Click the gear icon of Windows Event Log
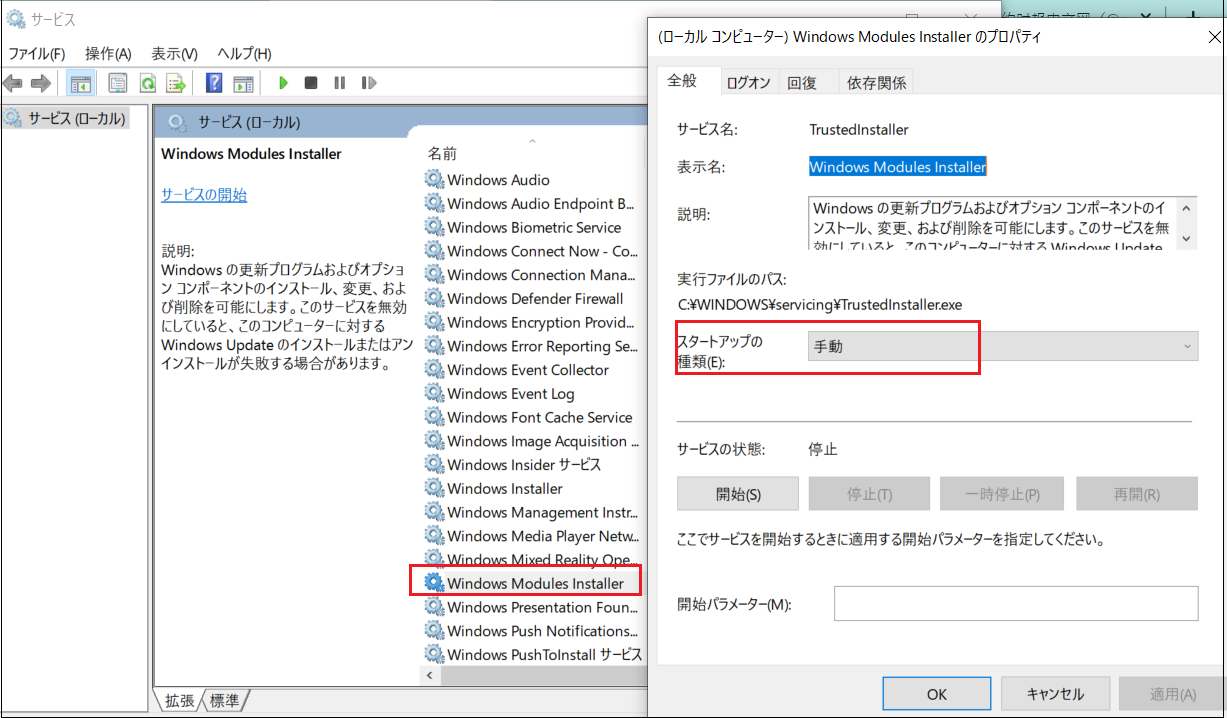Image resolution: width=1227 pixels, height=718 pixels. [434, 394]
